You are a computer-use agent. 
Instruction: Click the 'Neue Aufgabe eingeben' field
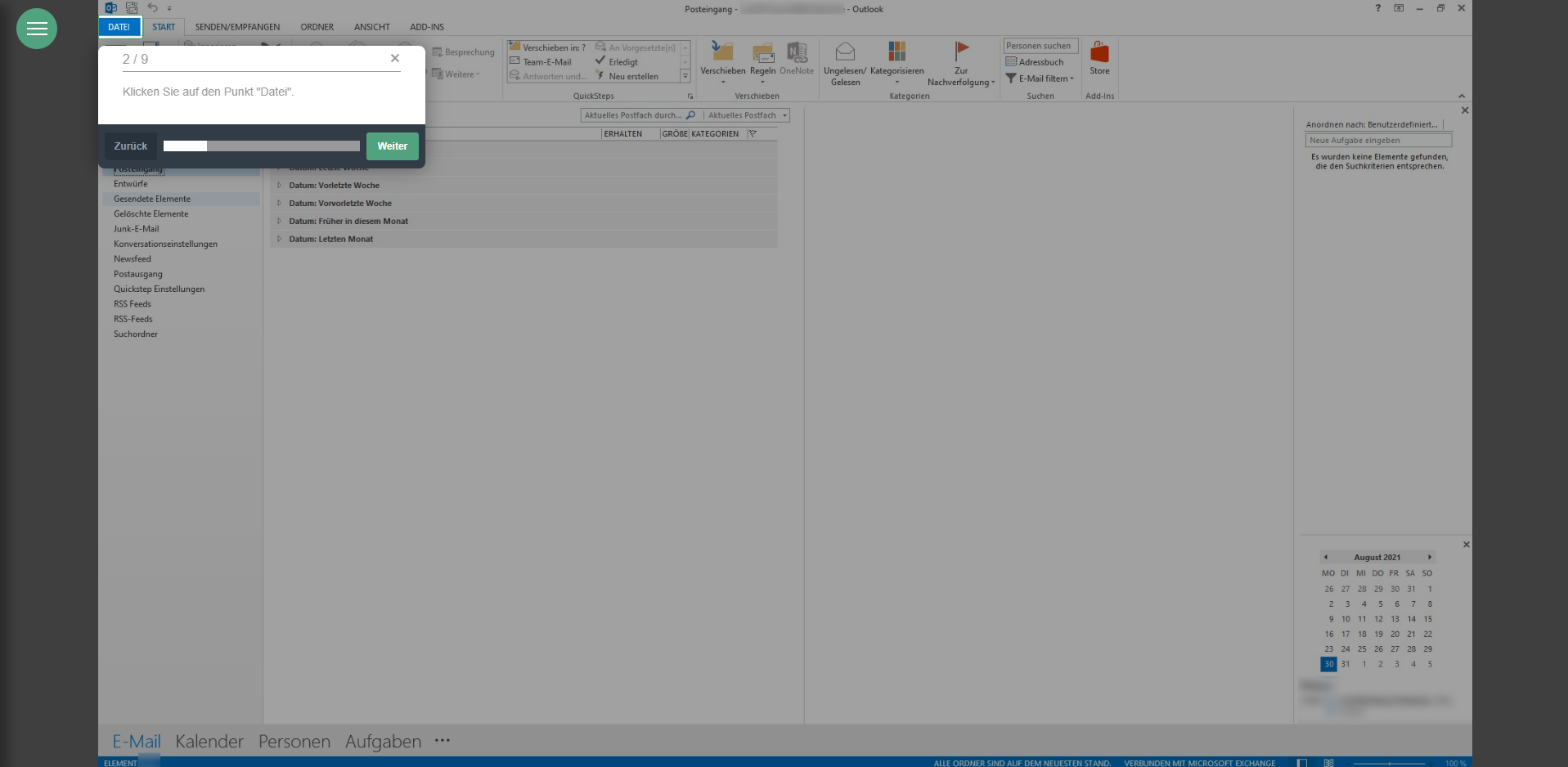(1378, 141)
